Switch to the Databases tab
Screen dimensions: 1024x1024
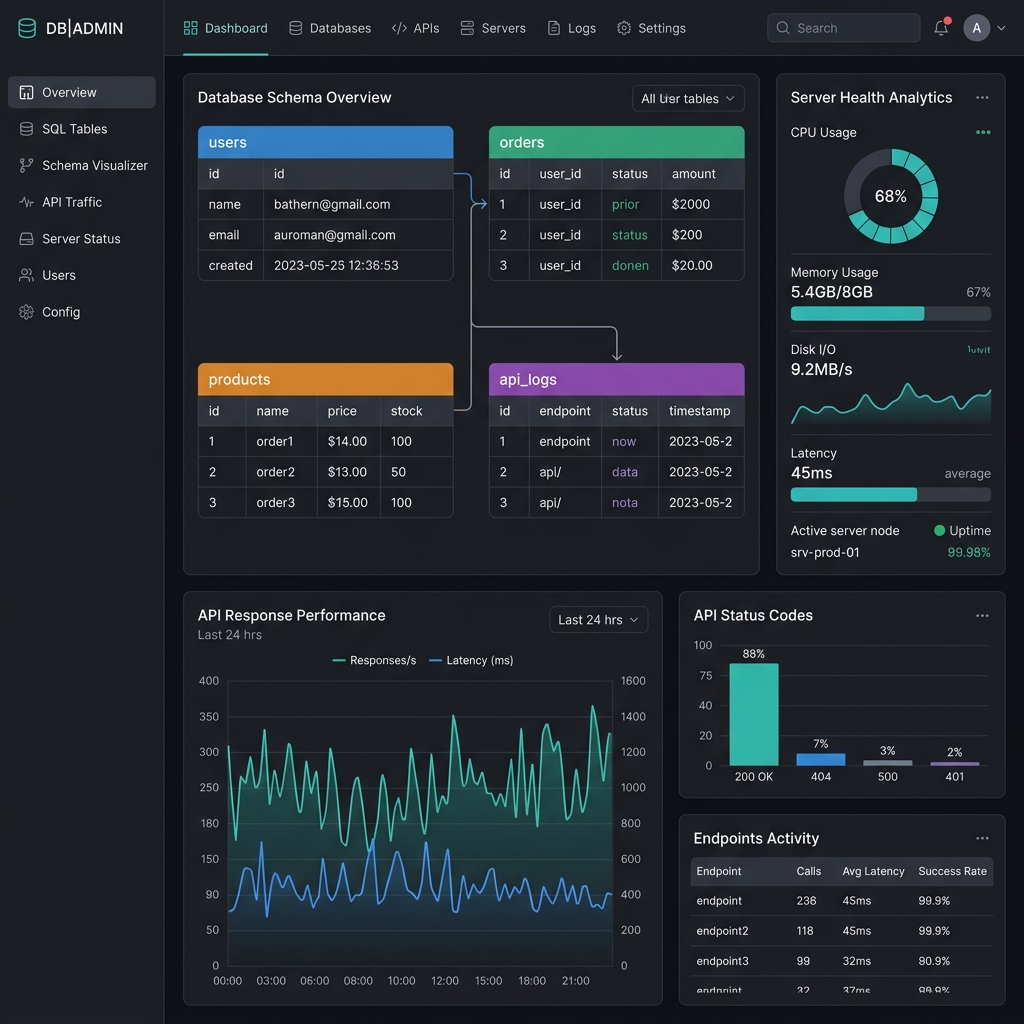tap(330, 28)
